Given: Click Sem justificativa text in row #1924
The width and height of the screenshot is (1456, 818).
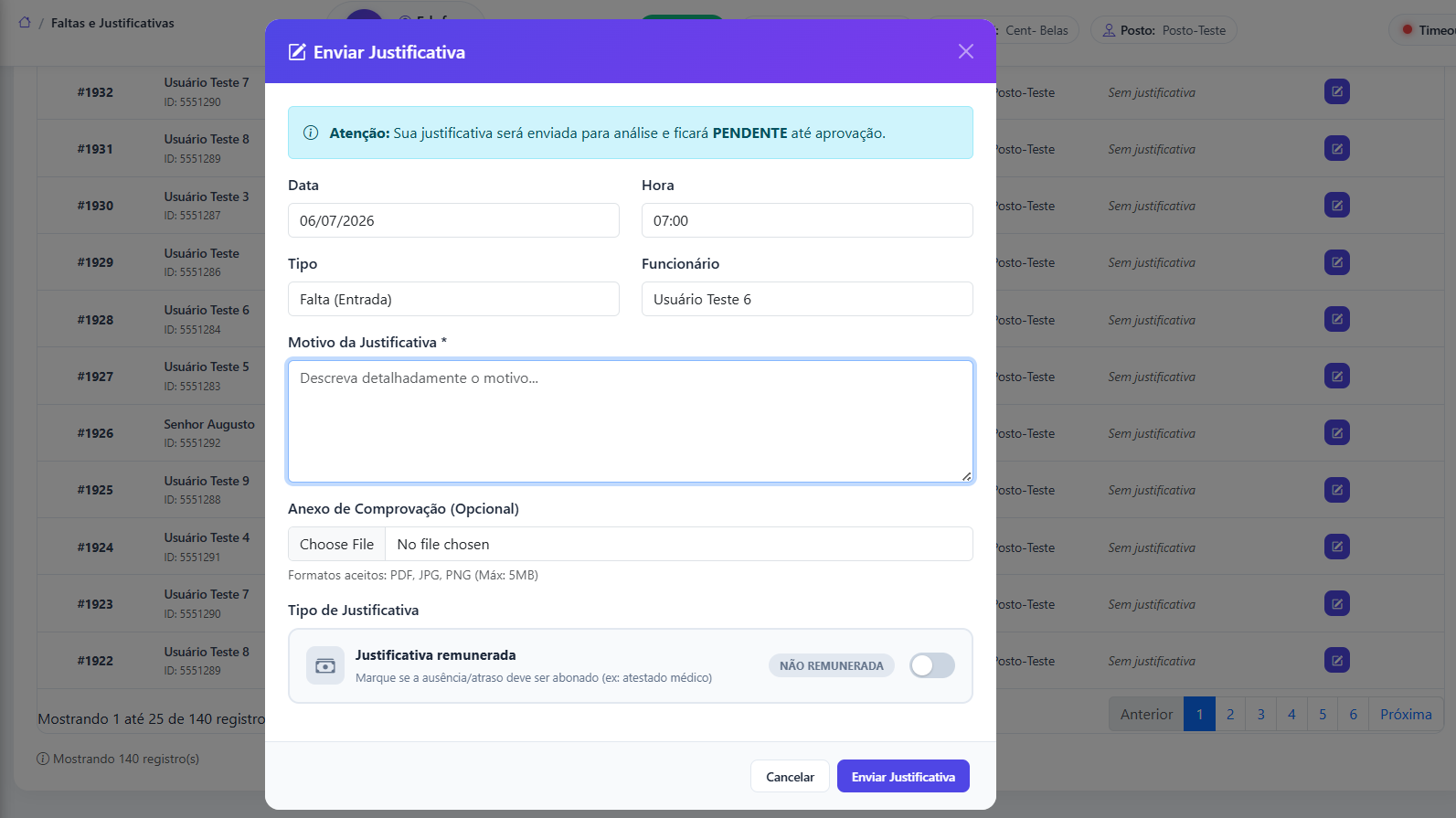Looking at the screenshot, I should (1152, 547).
